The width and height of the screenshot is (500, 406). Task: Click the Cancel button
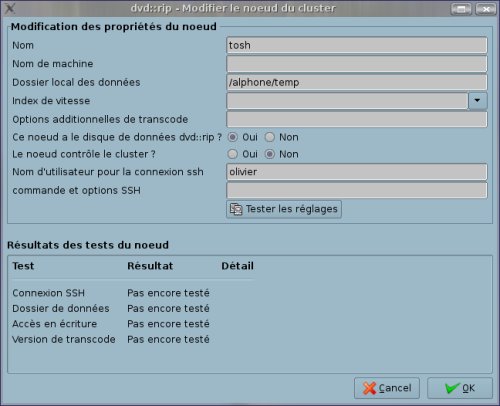(x=387, y=388)
